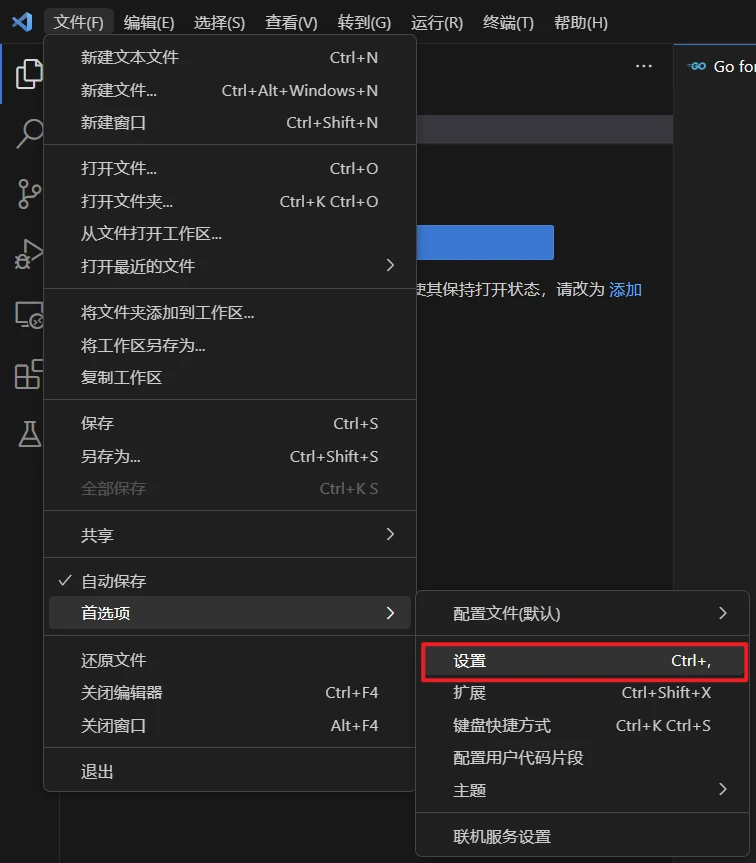The image size is (756, 863).
Task: Open the 查看(V) menu
Action: 291,23
